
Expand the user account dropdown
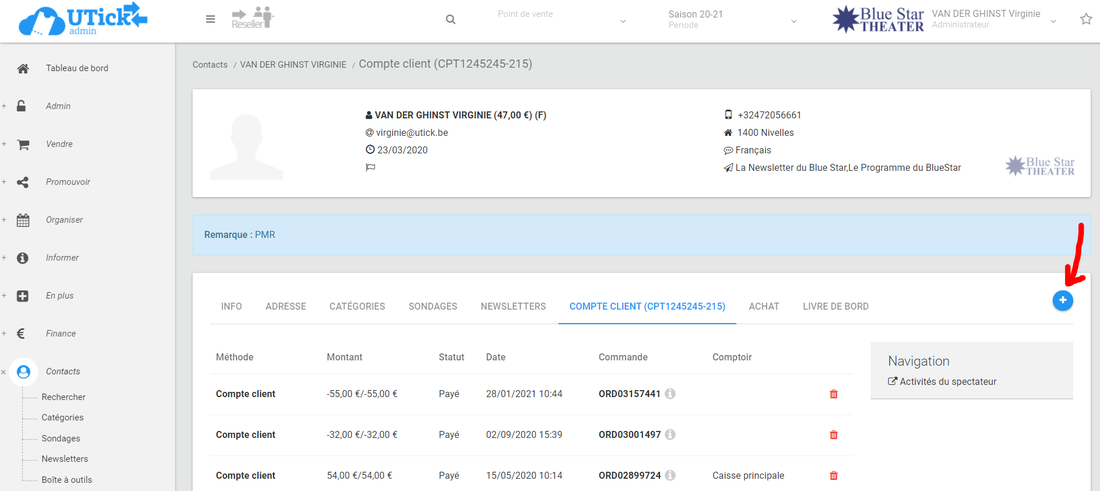click(1053, 20)
